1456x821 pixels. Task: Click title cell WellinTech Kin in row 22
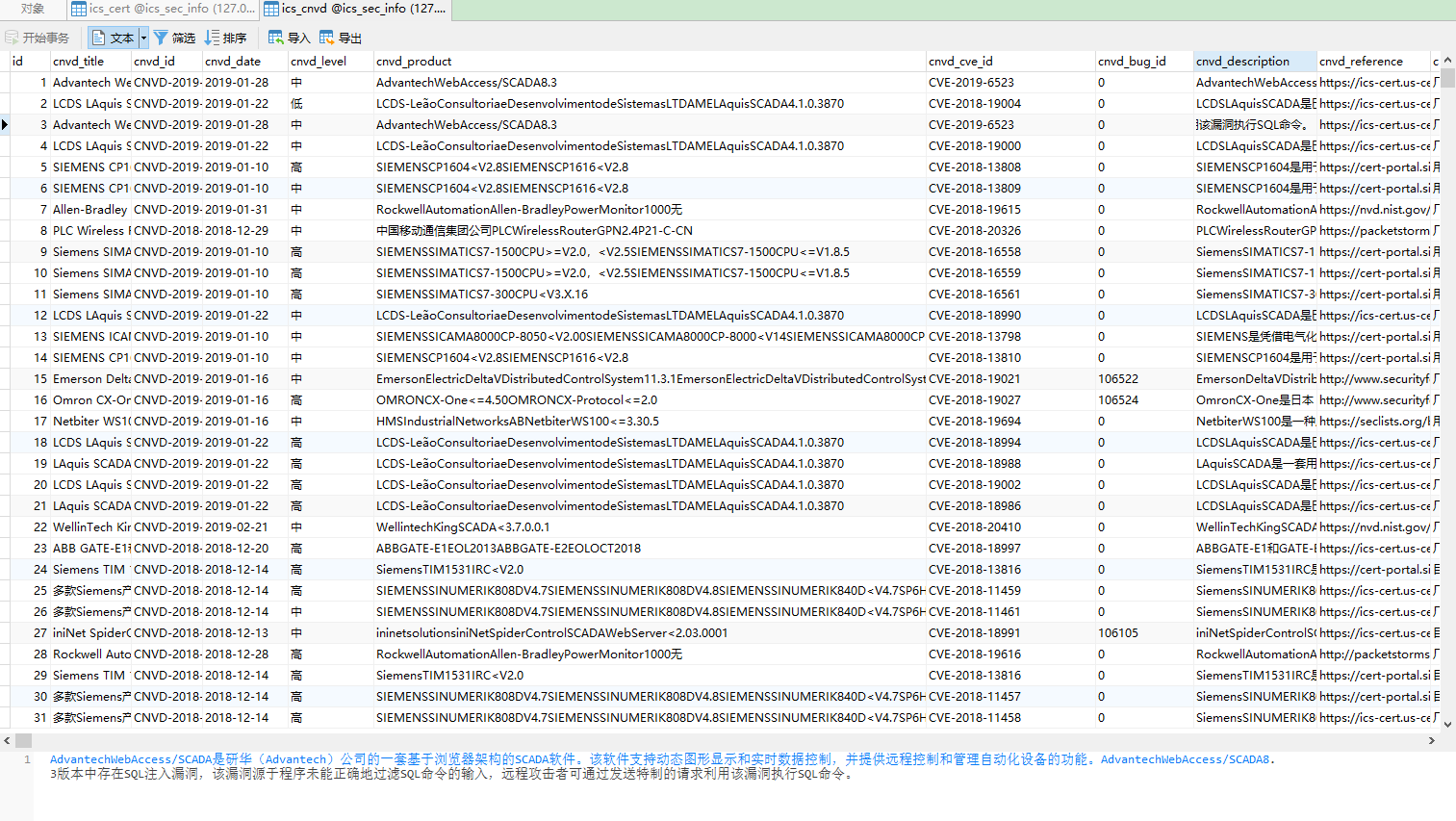90,526
